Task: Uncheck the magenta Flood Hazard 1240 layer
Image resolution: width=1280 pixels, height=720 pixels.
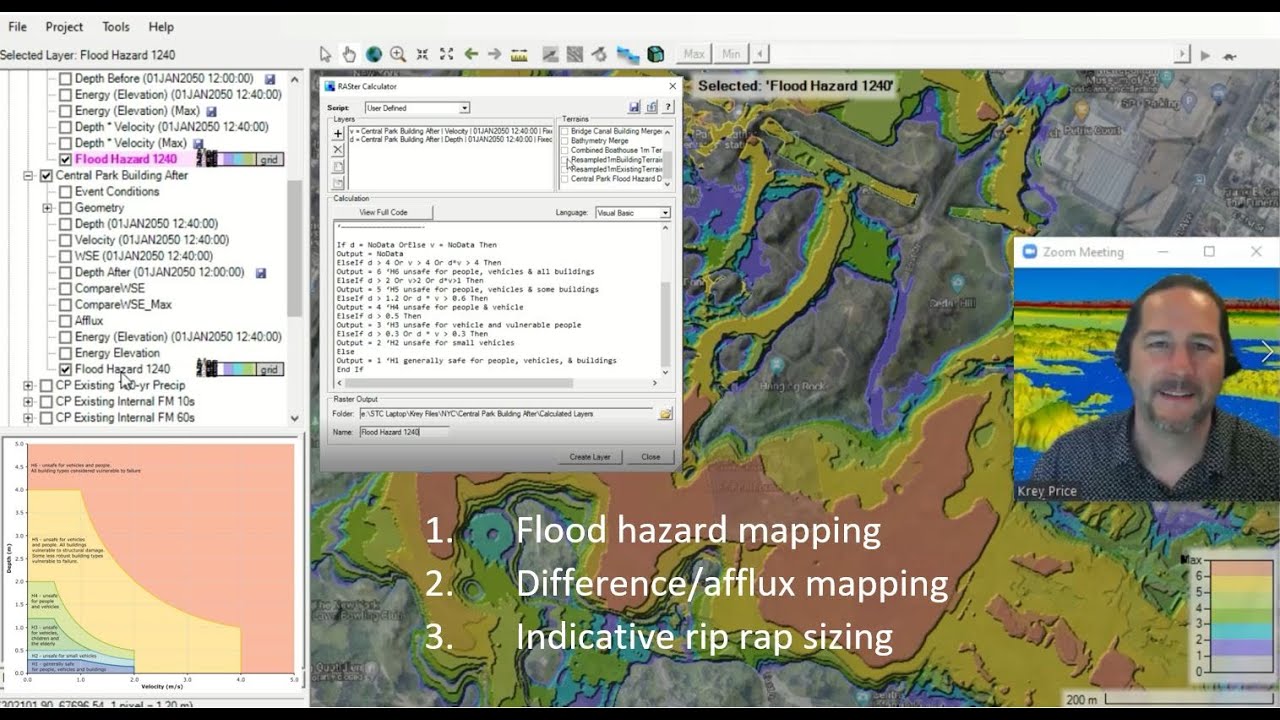Action: point(66,159)
